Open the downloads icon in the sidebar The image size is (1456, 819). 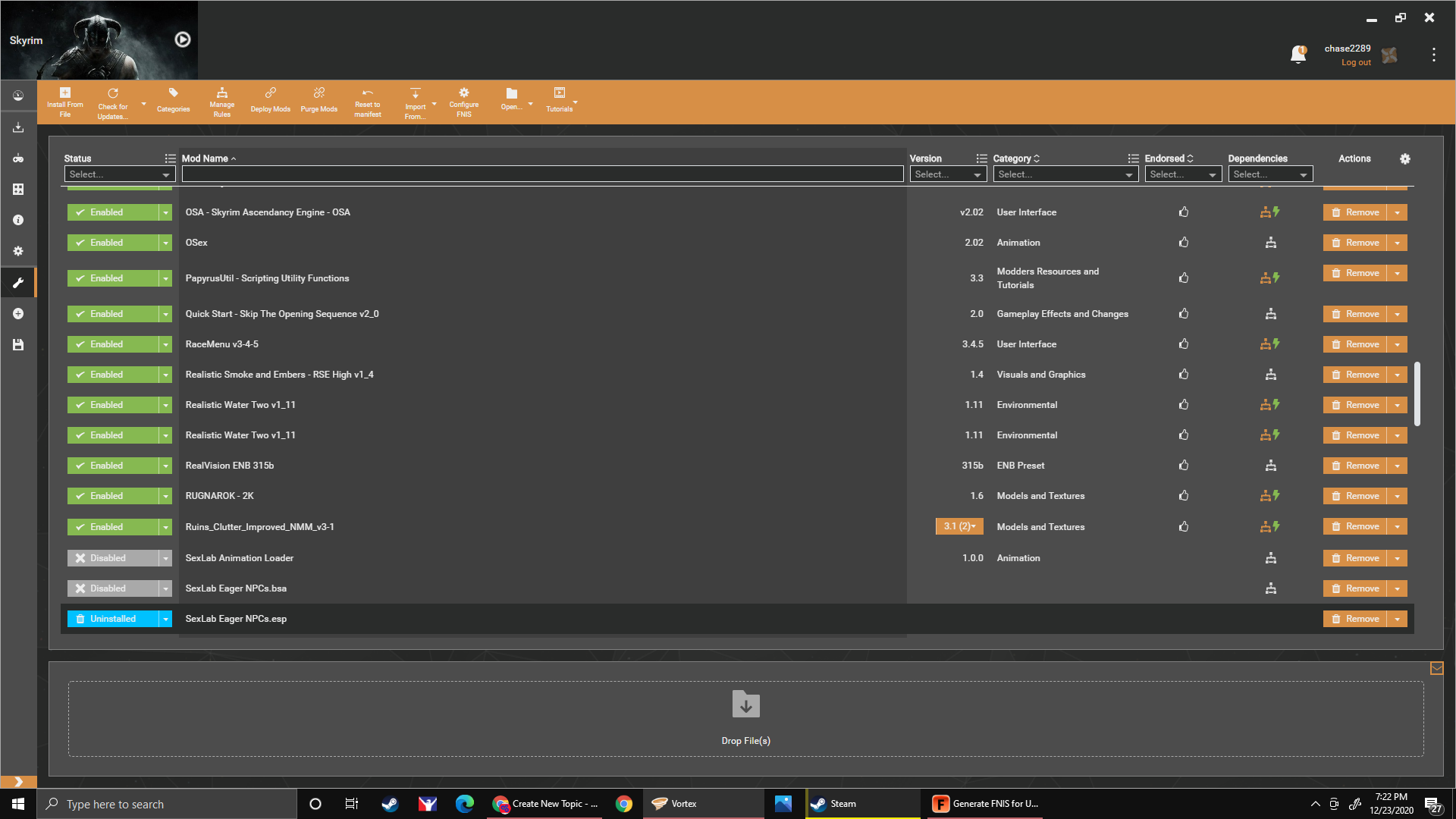coord(18,127)
